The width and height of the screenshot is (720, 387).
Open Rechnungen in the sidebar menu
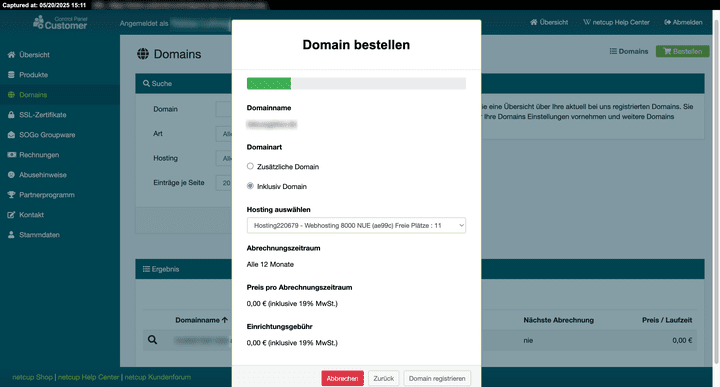click(x=39, y=155)
